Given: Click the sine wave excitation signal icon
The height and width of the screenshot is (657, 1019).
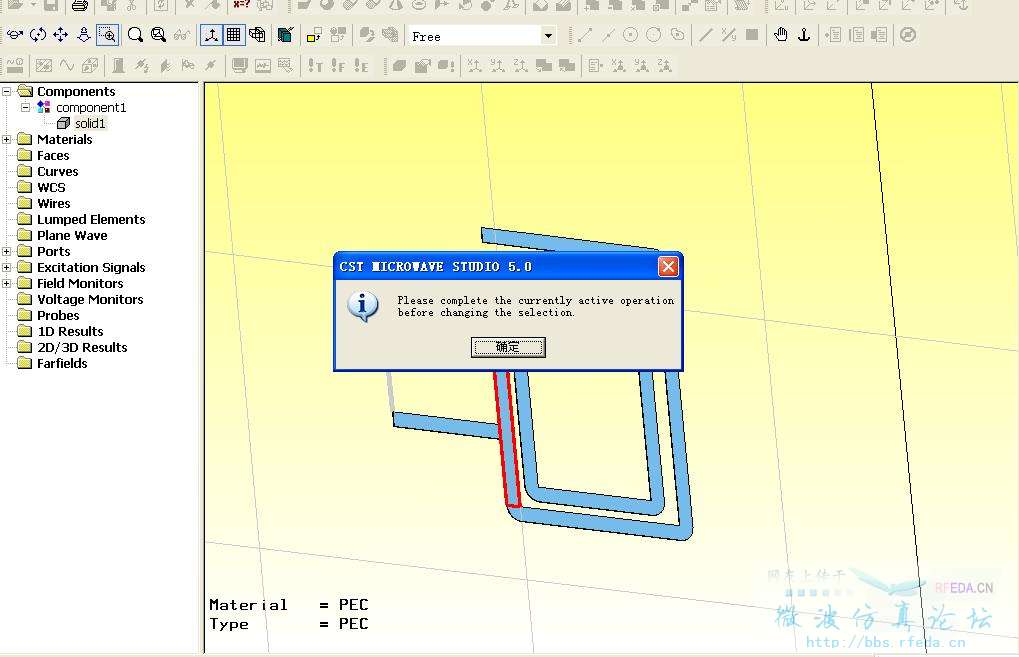Looking at the screenshot, I should [67, 66].
